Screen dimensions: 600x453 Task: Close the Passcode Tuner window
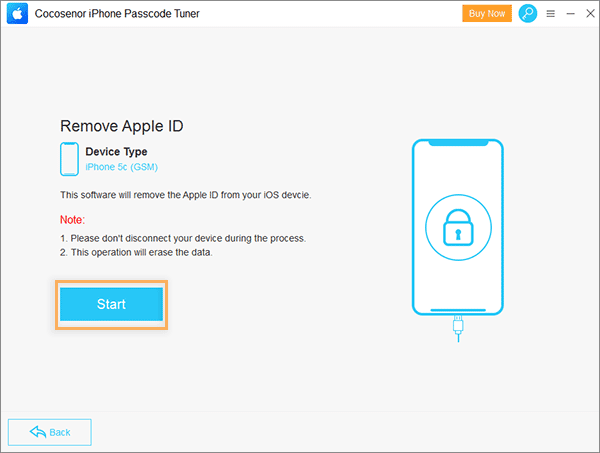(590, 13)
